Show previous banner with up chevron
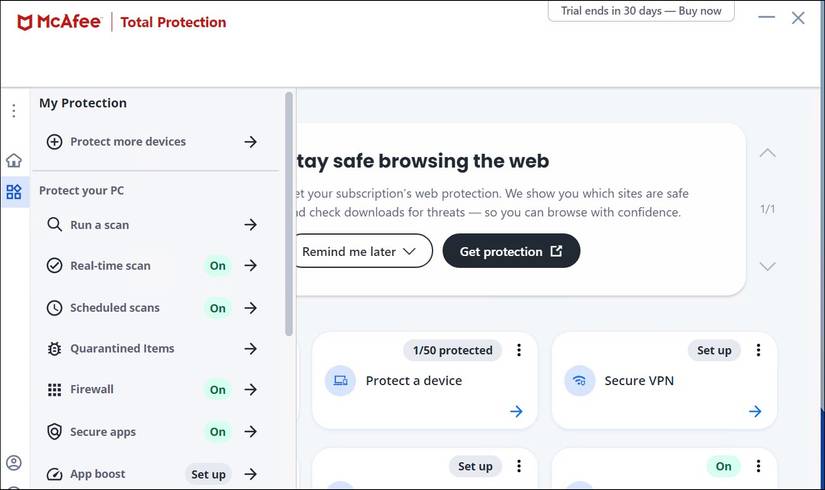Screen dimensions: 825x490 pyautogui.click(x=767, y=154)
